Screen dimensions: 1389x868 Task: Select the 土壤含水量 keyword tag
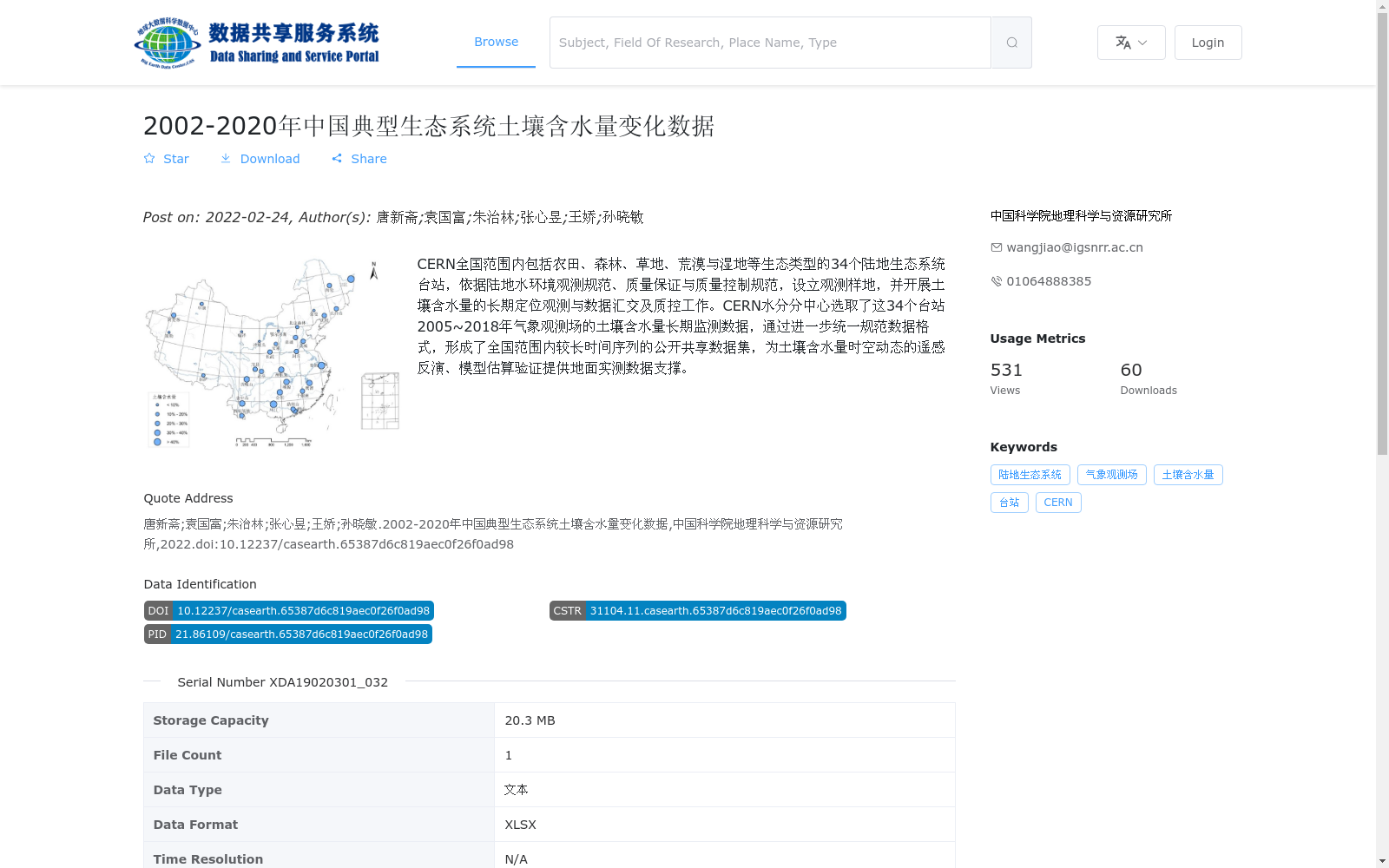[x=1188, y=475]
